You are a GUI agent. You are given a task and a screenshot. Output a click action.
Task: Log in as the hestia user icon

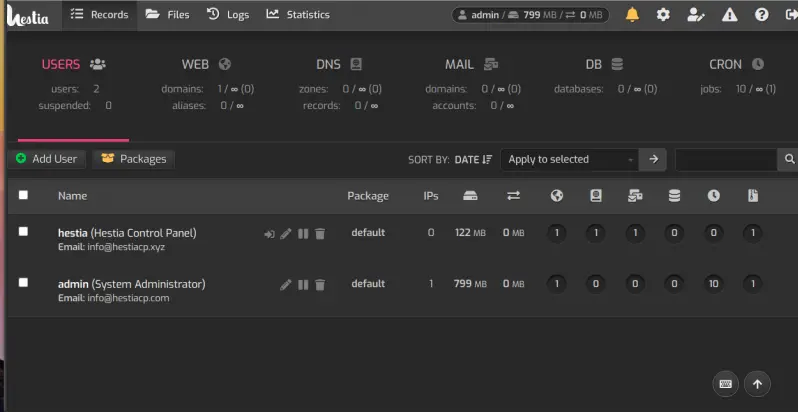(269, 234)
